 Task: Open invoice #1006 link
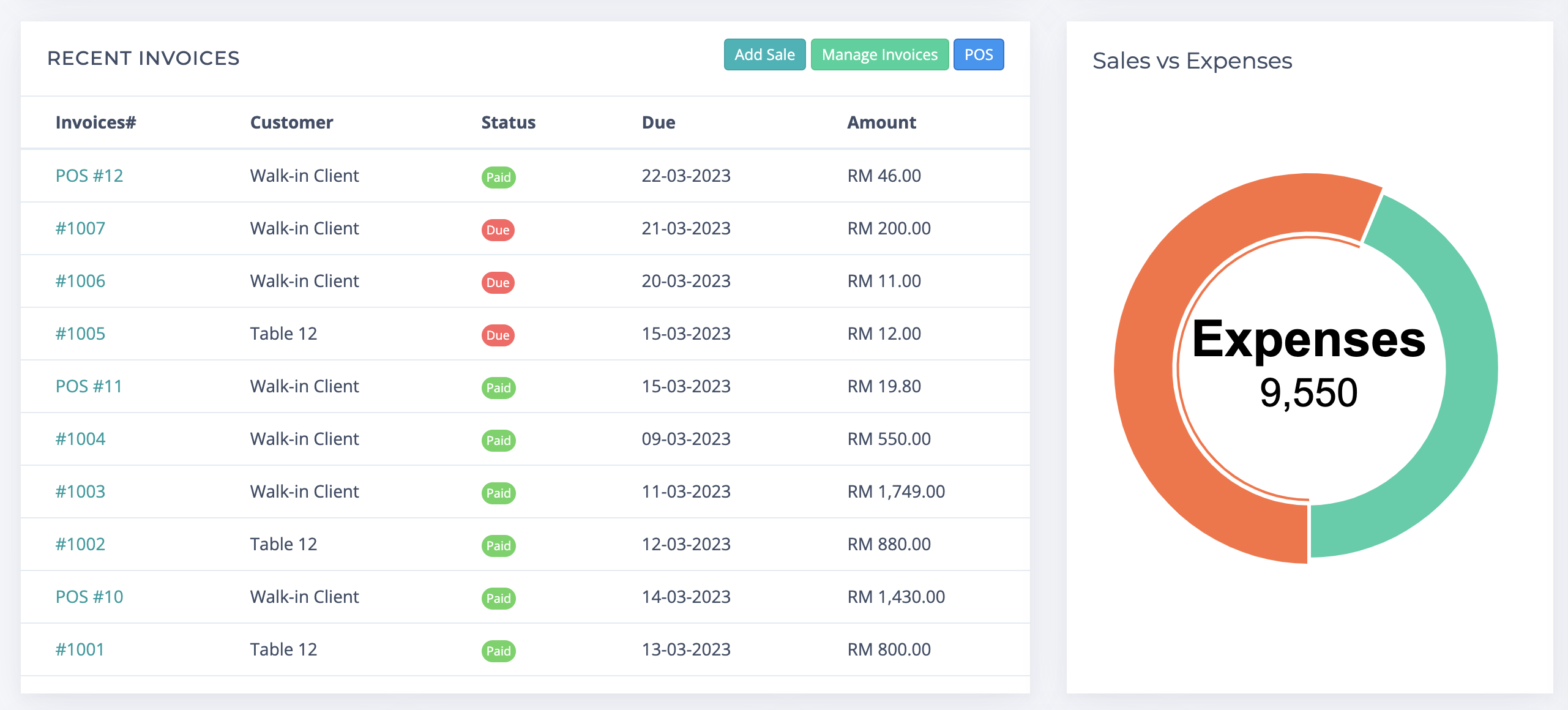click(x=80, y=281)
